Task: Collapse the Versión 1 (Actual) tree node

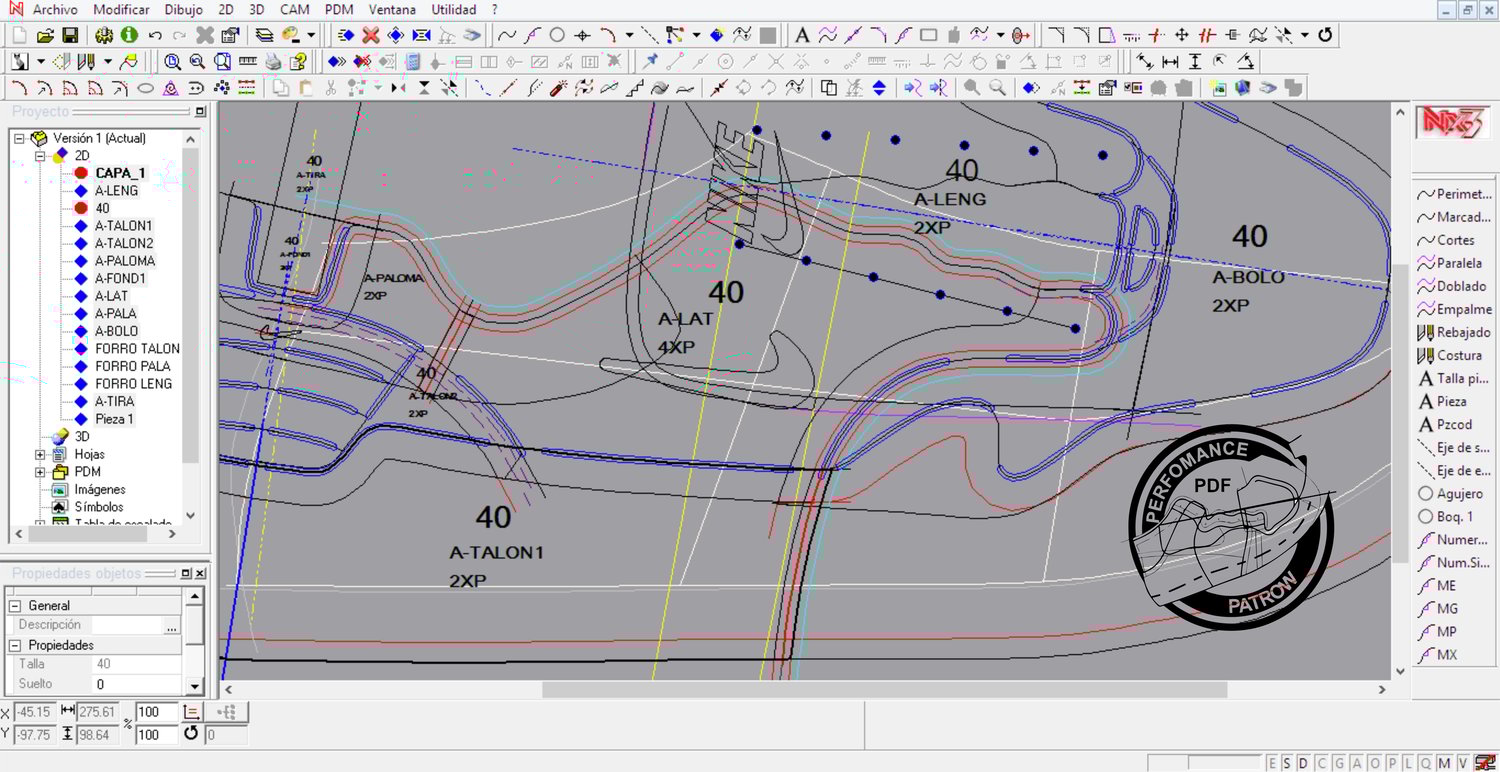Action: pyautogui.click(x=19, y=138)
